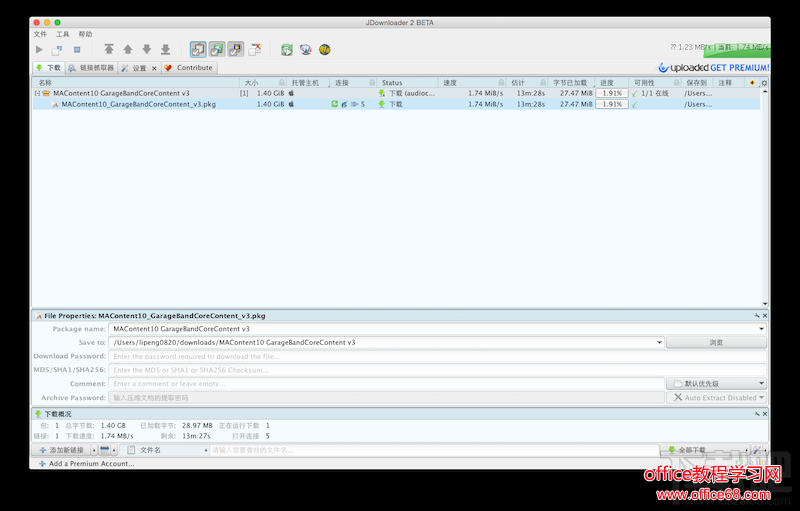Toggle auto reconnect toolbar button
Screen dimensions: 800x511
tap(217, 49)
